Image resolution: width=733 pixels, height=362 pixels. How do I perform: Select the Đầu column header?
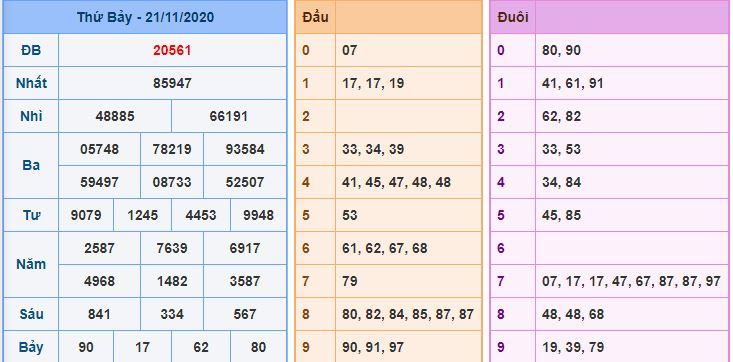[x=315, y=17]
